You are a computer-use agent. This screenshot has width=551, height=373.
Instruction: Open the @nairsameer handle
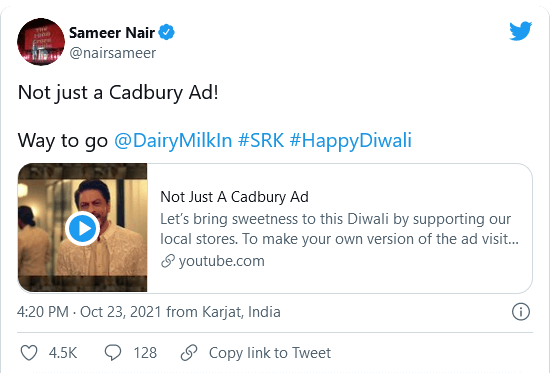[112, 53]
